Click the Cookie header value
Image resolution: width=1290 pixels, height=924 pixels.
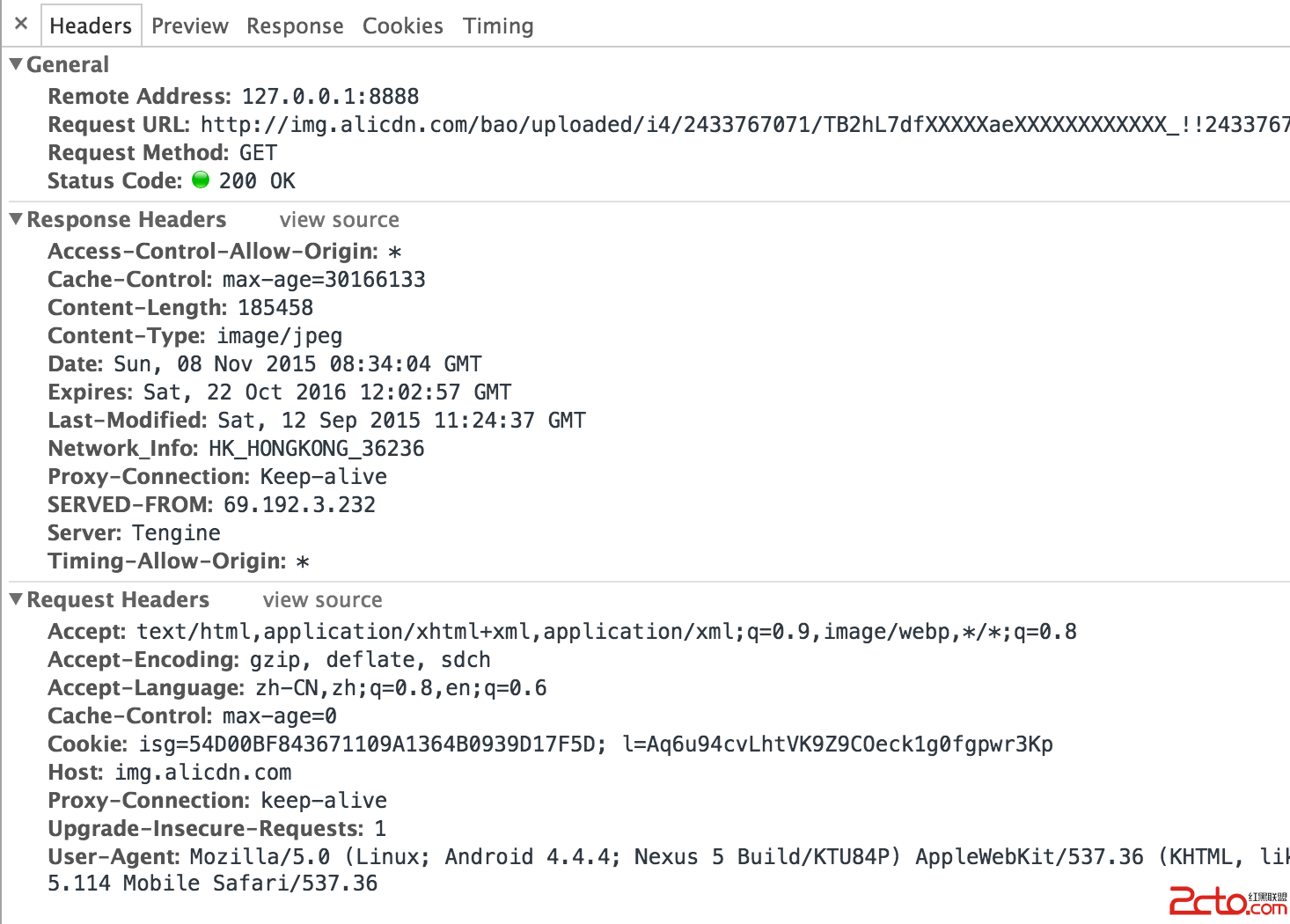(595, 744)
